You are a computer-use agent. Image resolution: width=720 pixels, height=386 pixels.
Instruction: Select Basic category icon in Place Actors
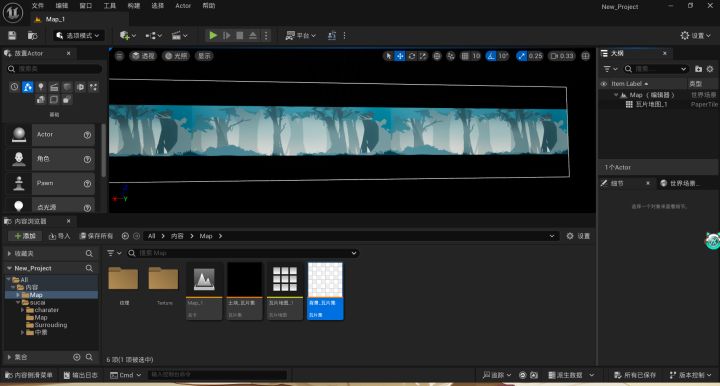(x=28, y=87)
